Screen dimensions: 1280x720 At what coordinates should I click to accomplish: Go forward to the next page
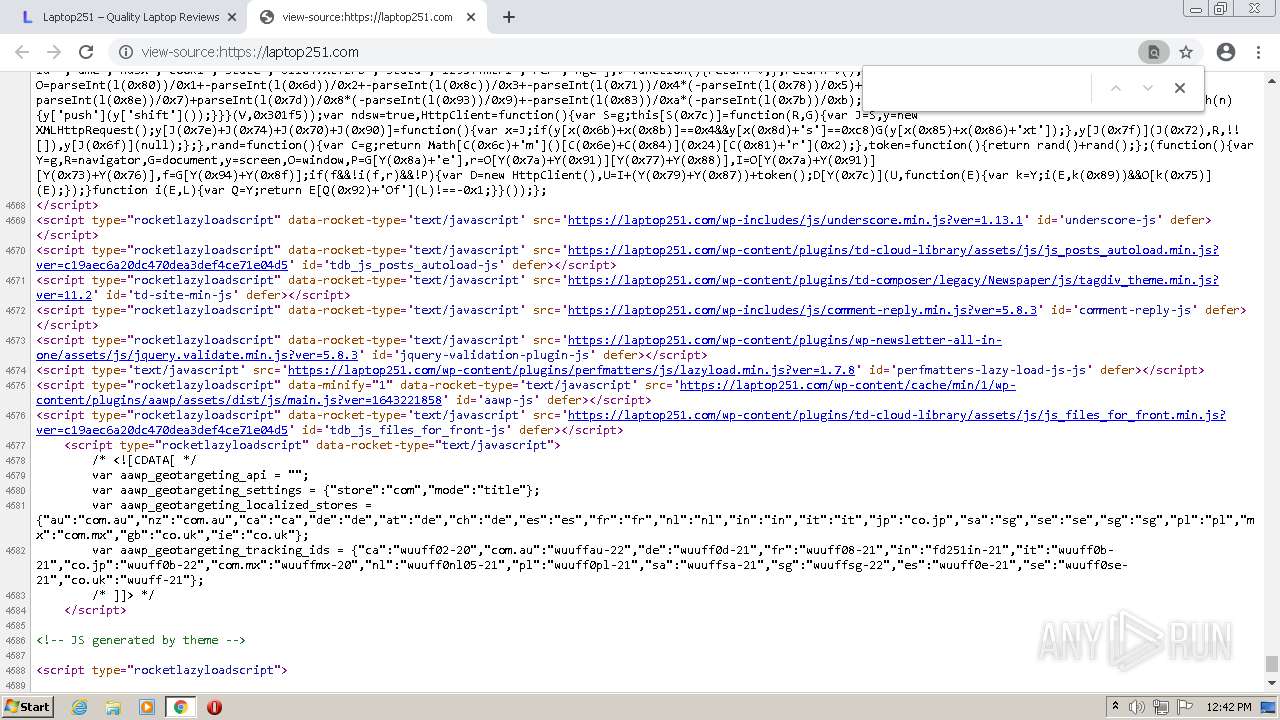click(x=54, y=52)
